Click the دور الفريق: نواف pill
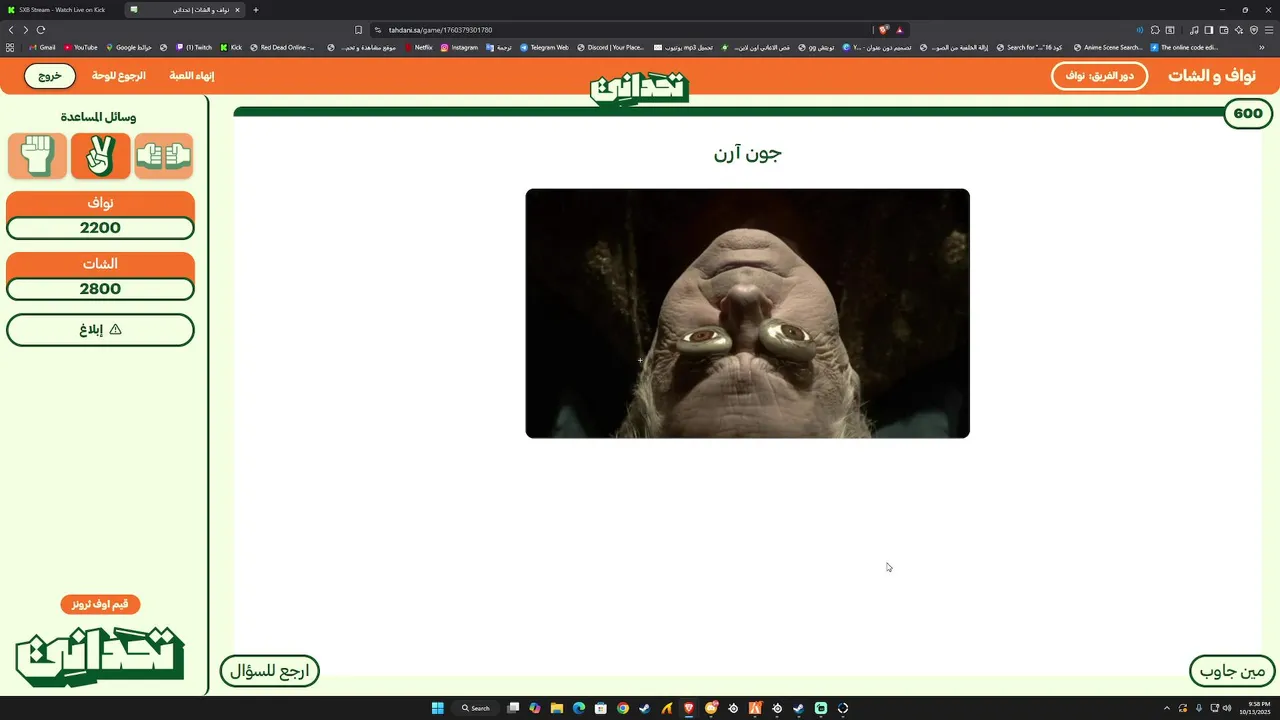The height and width of the screenshot is (720, 1280). pyautogui.click(x=1099, y=76)
